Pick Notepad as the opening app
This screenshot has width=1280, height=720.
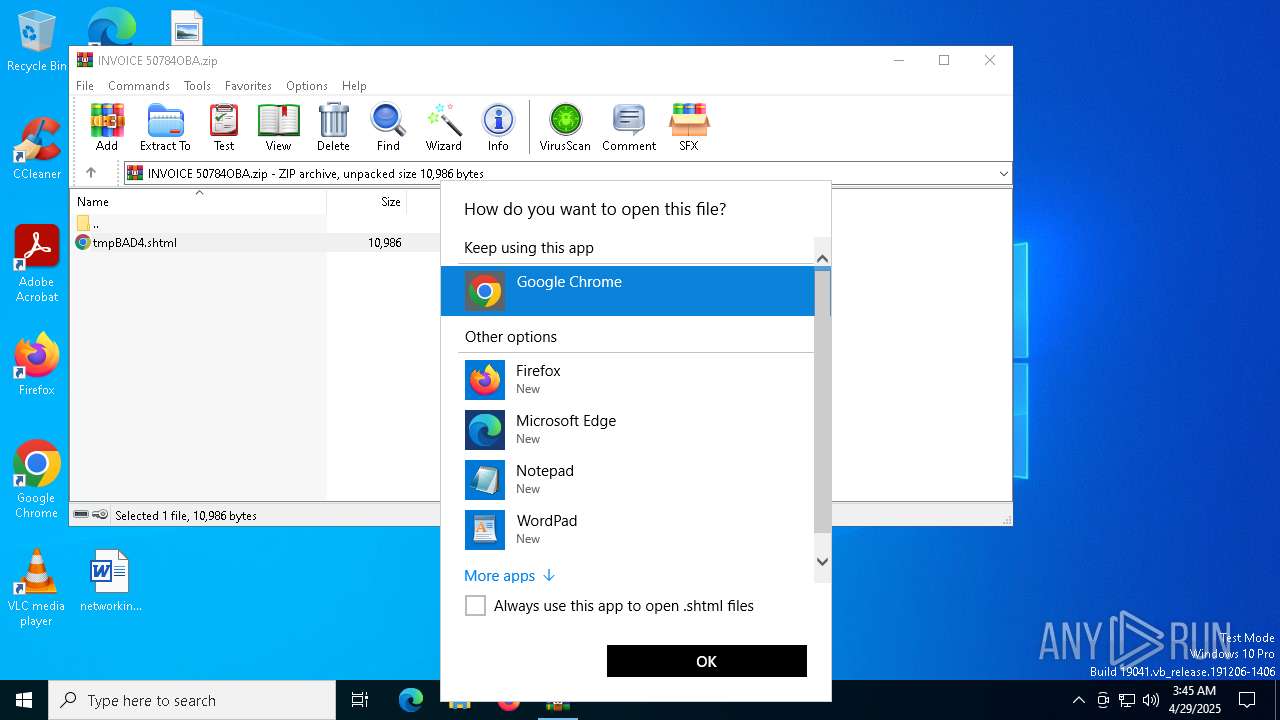pos(628,480)
